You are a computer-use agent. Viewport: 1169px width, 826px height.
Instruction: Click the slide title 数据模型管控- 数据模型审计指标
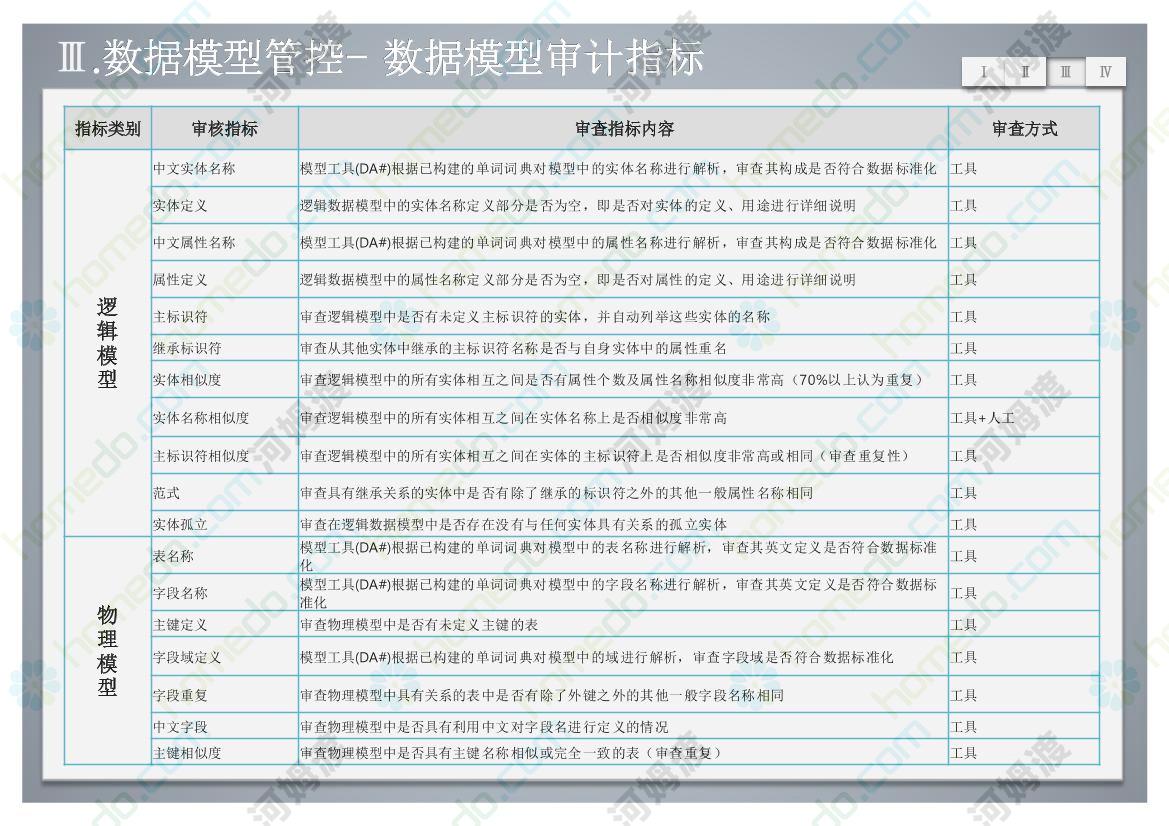click(381, 58)
